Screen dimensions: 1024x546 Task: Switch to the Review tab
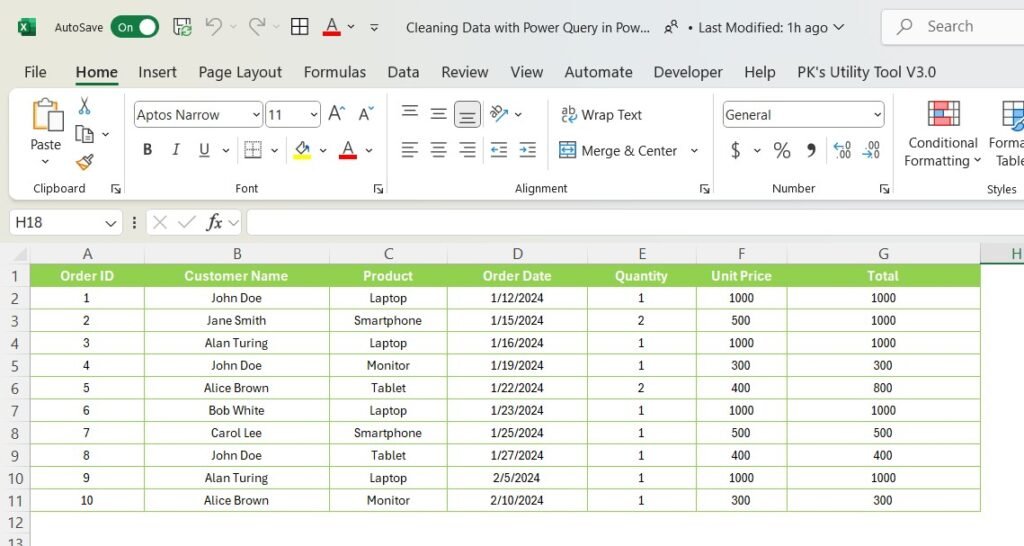[464, 72]
